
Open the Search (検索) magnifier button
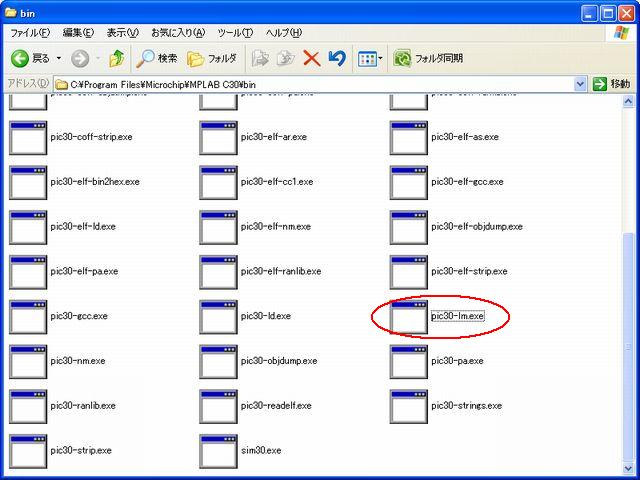[157, 59]
